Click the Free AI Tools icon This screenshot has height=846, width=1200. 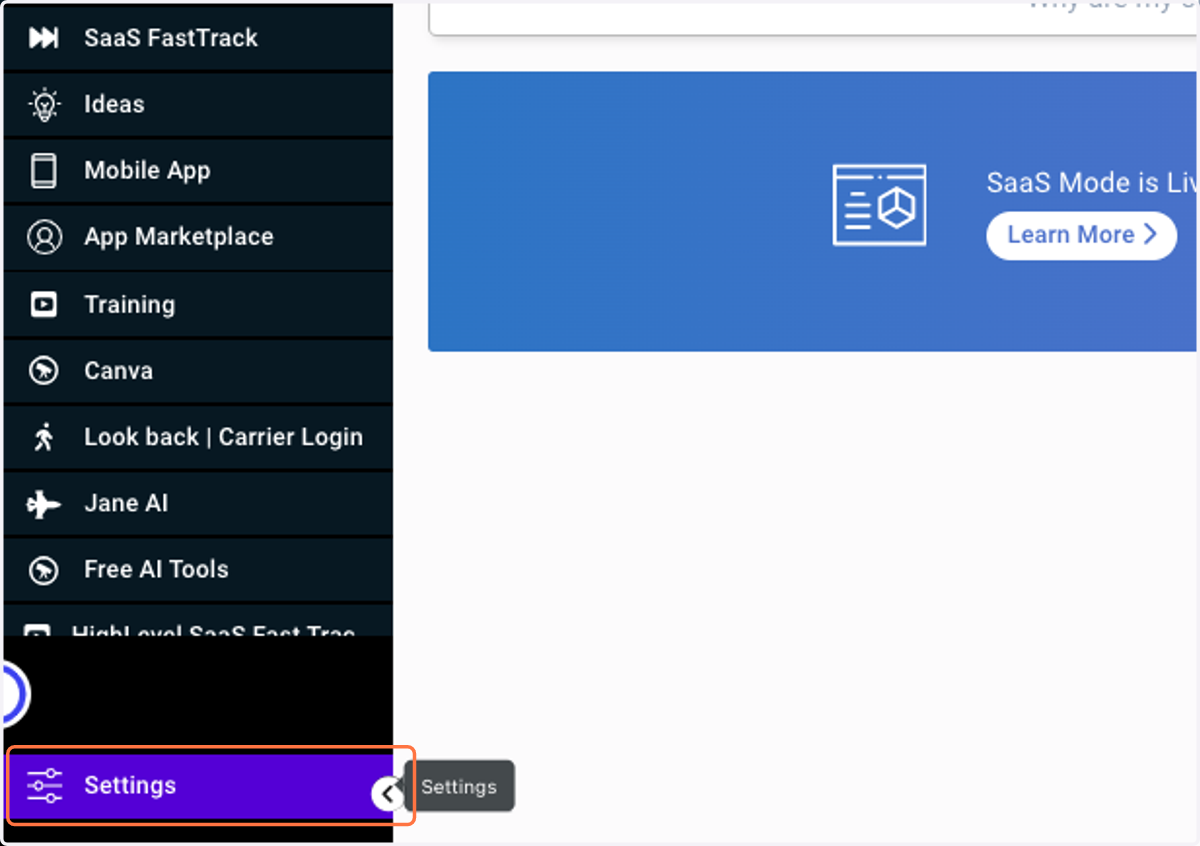point(43,570)
